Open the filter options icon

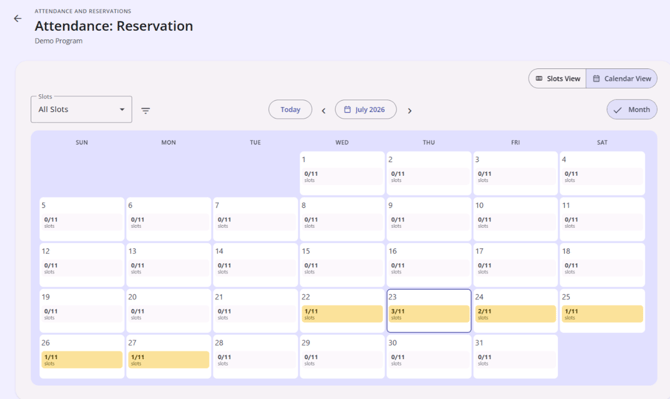[x=146, y=111]
